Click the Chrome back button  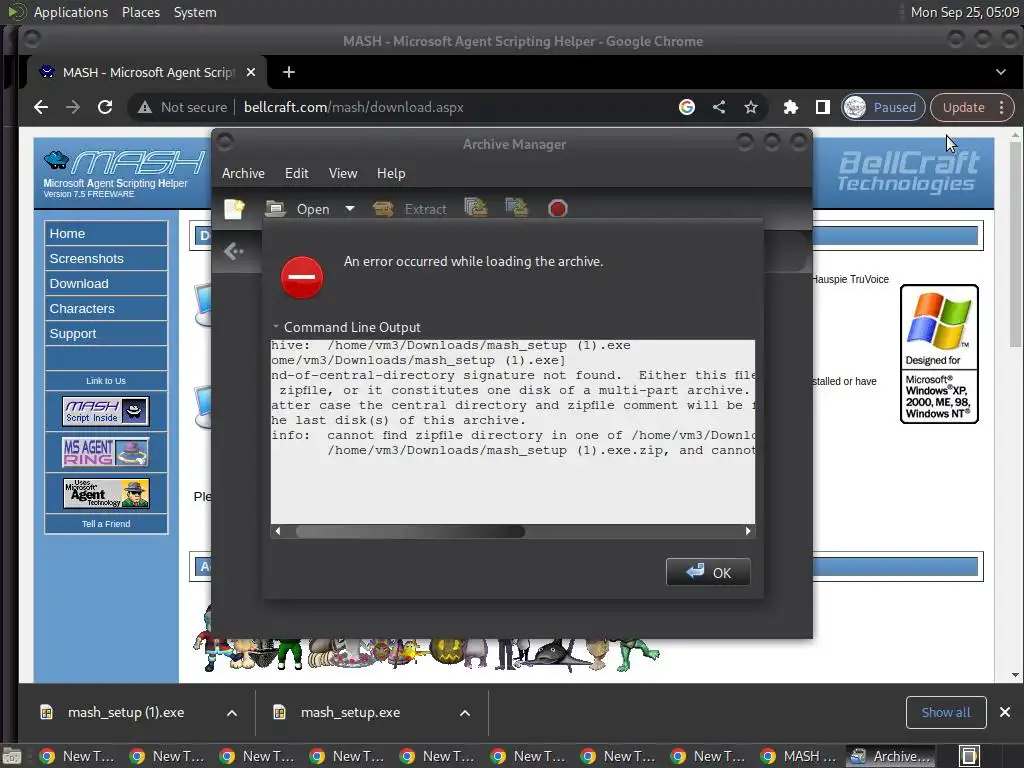pos(40,107)
